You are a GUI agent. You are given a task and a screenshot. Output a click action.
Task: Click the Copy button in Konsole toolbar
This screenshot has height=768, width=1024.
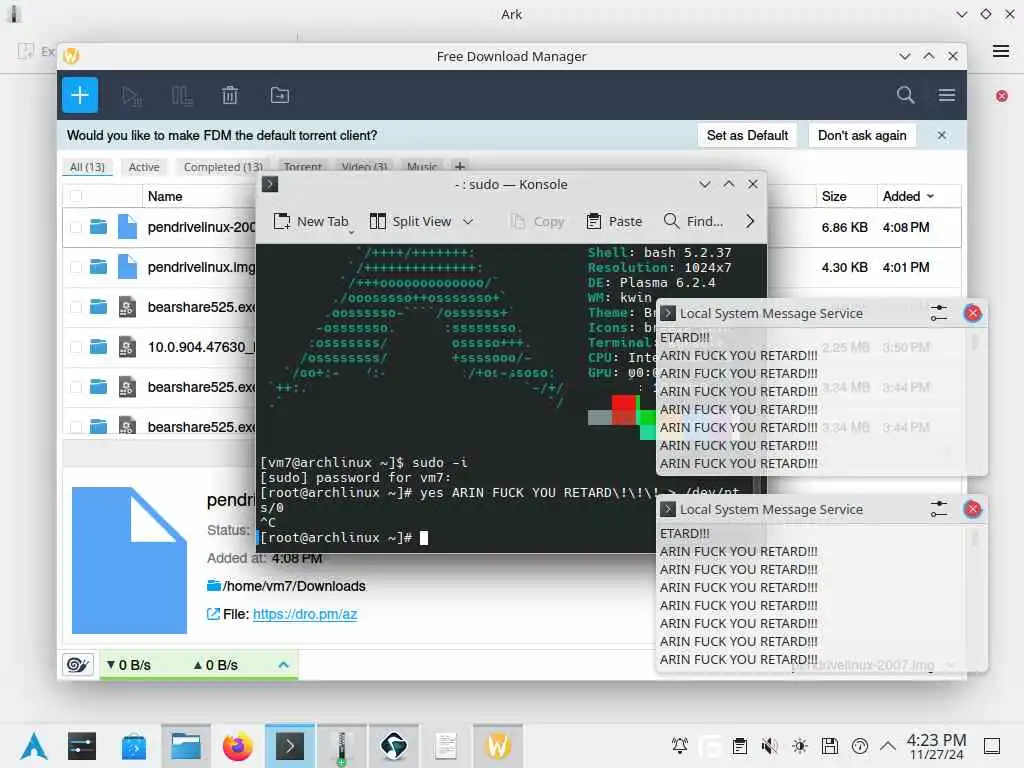537,221
